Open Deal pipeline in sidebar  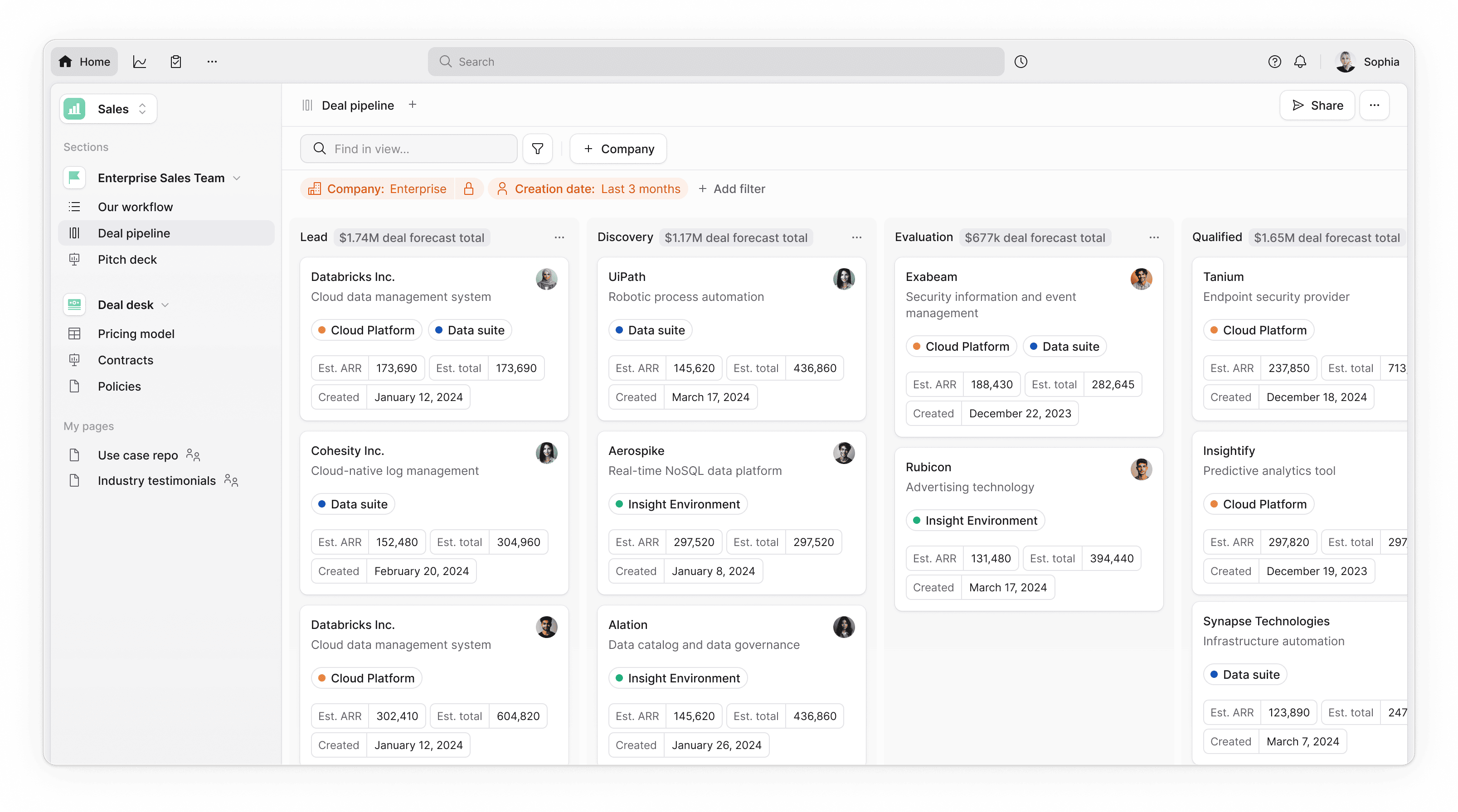click(x=166, y=233)
